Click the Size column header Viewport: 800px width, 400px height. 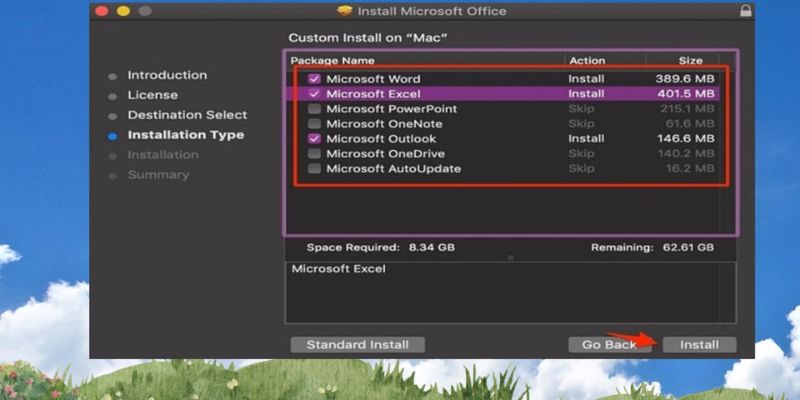pyautogui.click(x=690, y=61)
